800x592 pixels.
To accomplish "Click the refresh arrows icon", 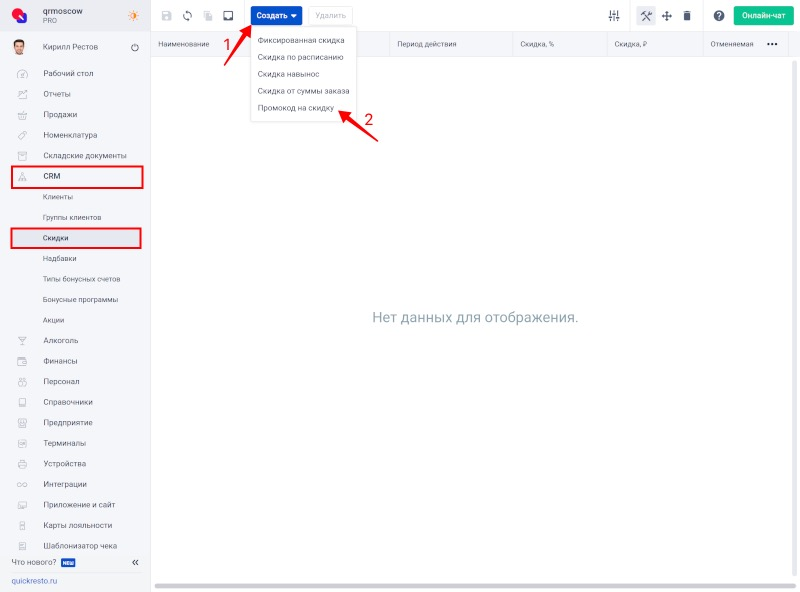I will pos(187,16).
